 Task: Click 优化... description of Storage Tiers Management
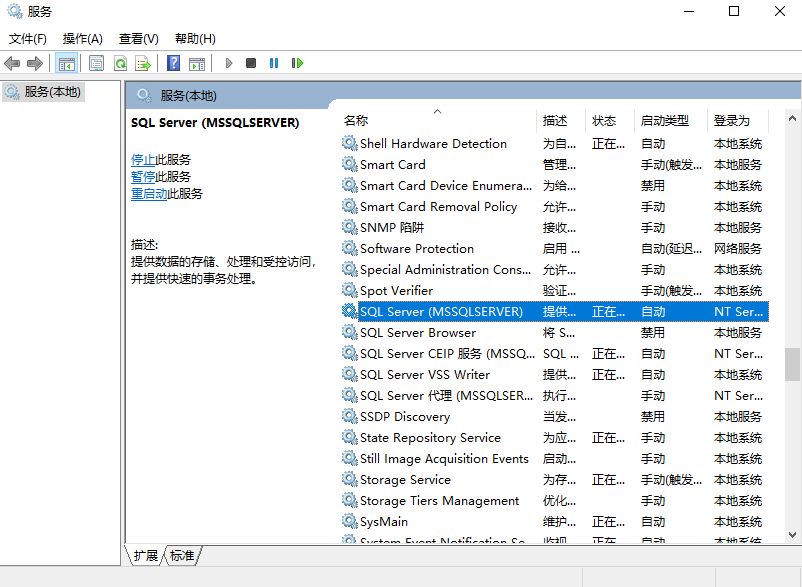tap(559, 501)
